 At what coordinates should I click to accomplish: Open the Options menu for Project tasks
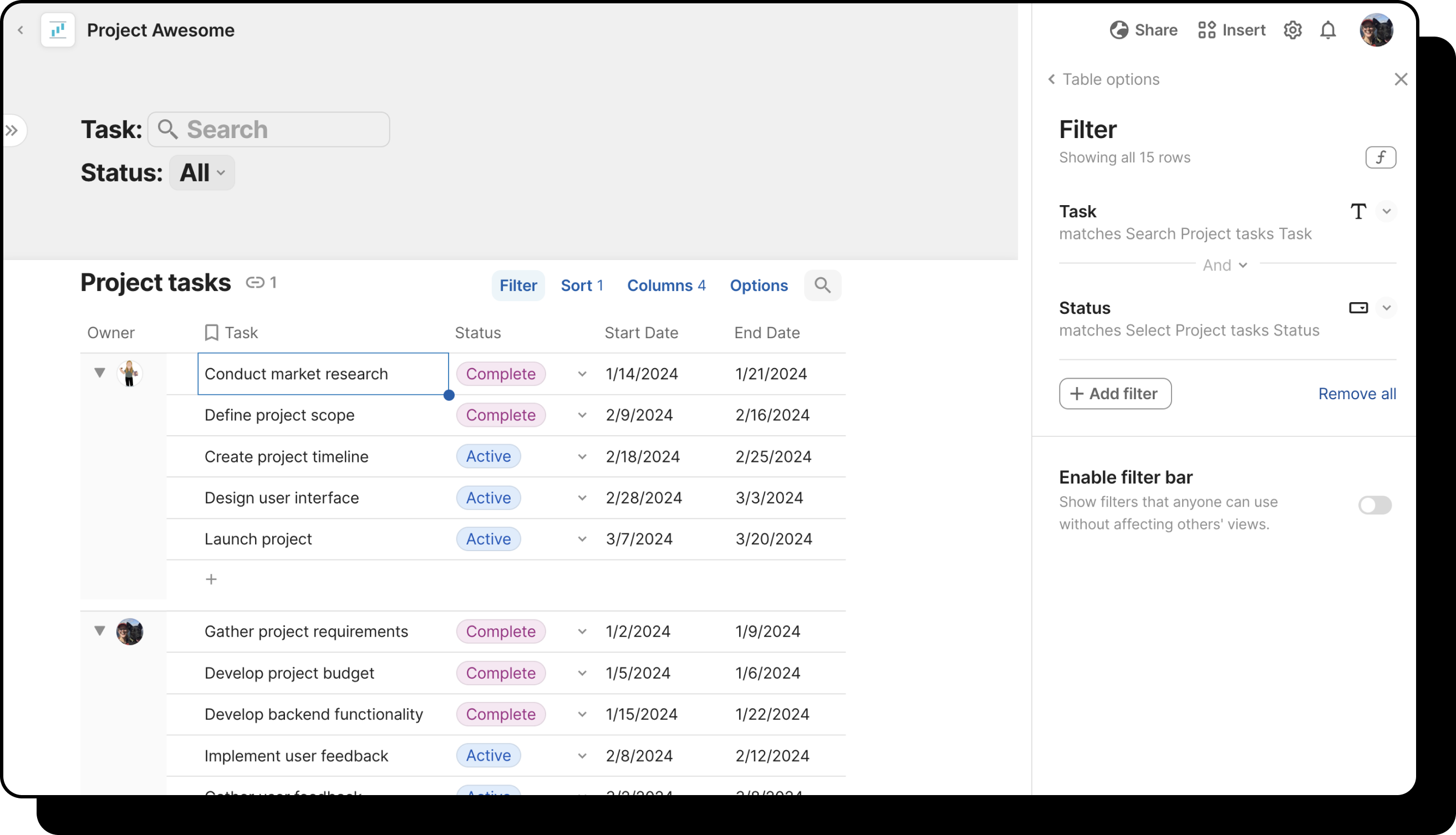click(x=758, y=285)
